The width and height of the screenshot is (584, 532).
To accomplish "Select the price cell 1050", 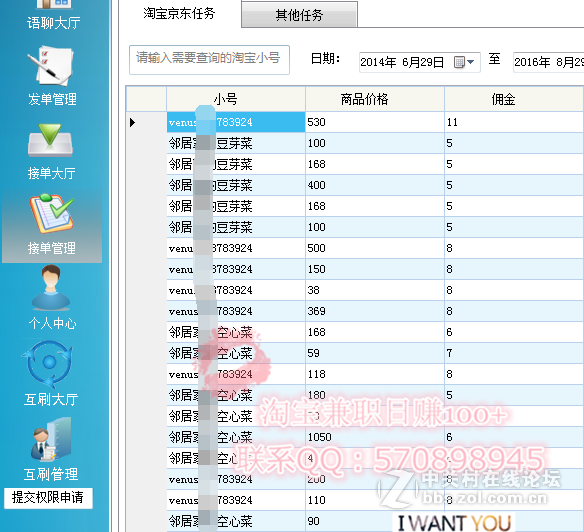I will point(375,437).
